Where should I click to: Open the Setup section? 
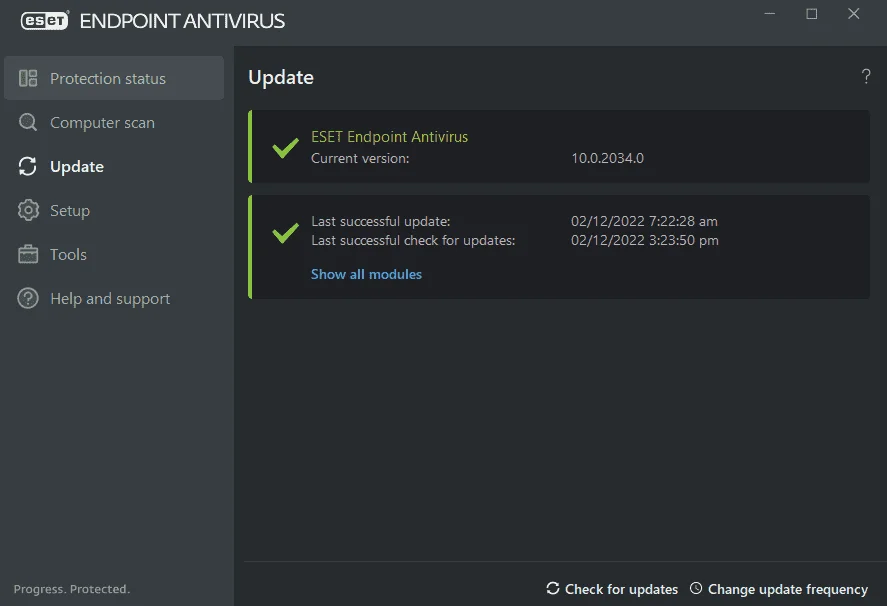(x=114, y=210)
